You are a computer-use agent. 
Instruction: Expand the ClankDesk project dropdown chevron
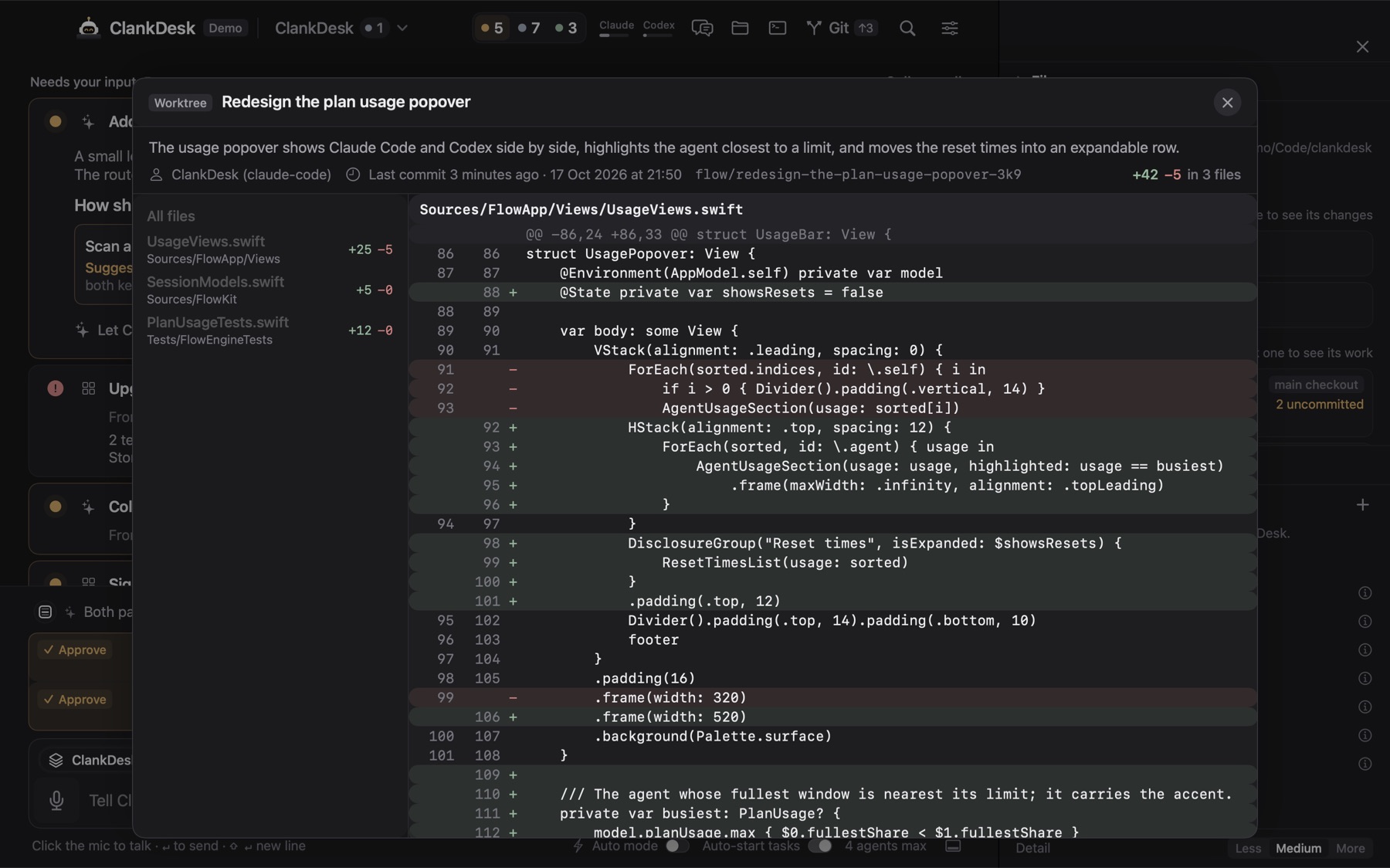[402, 28]
